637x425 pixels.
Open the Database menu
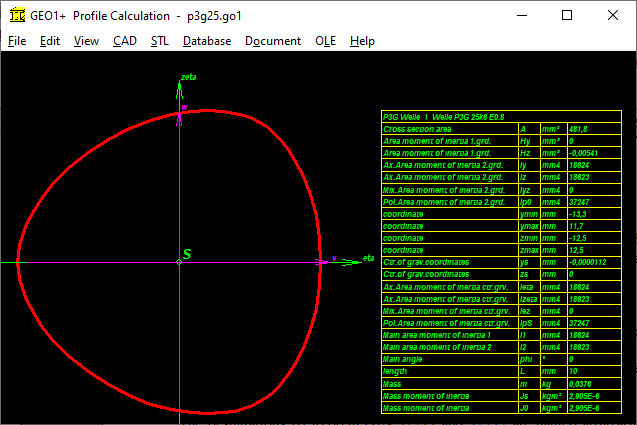(207, 41)
